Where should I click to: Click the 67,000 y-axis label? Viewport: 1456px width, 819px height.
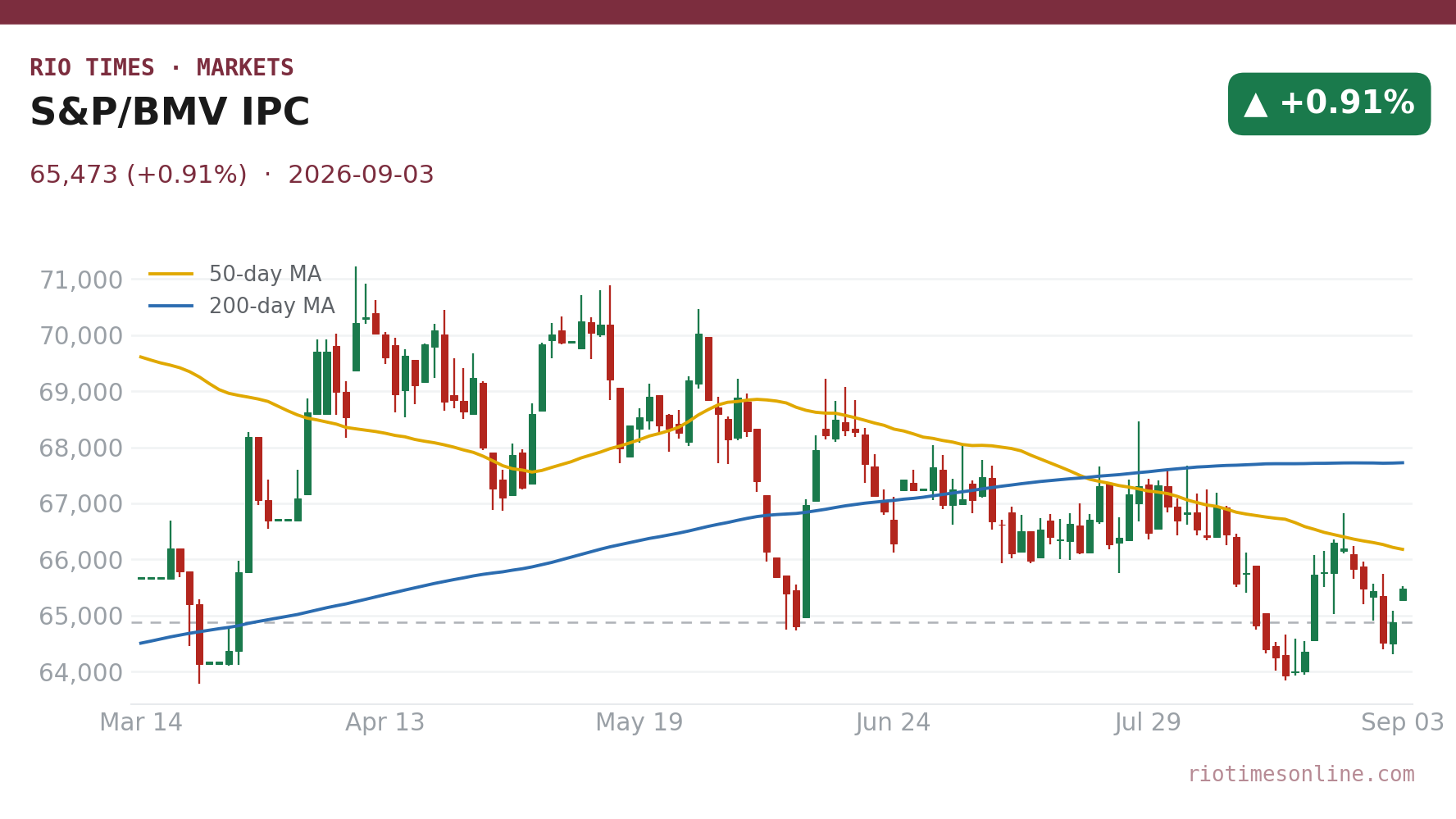[x=81, y=504]
